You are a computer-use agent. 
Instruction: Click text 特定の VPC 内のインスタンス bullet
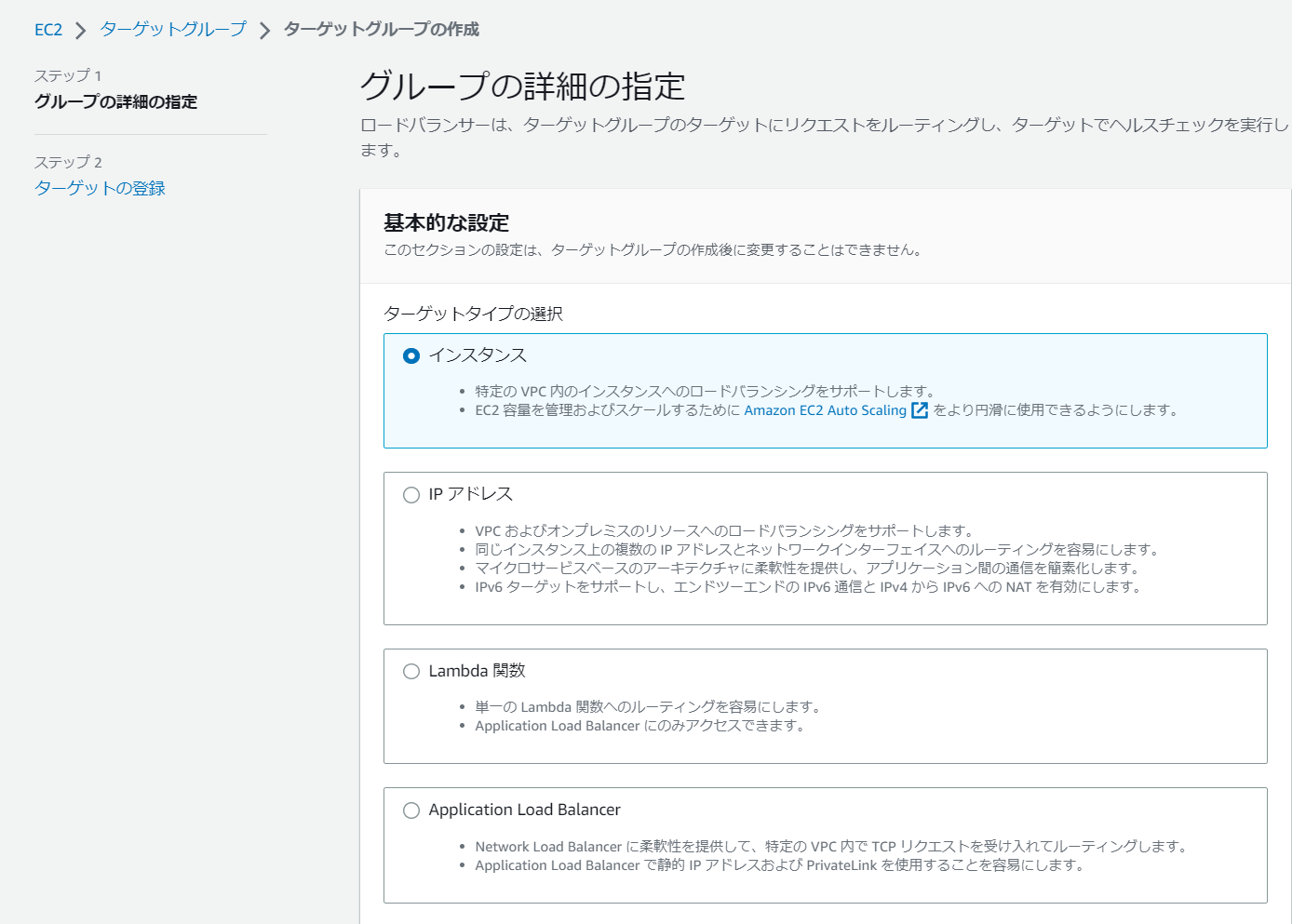click(x=707, y=392)
